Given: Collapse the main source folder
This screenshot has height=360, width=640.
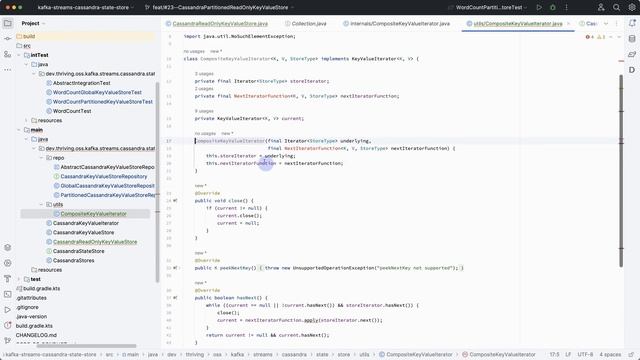Looking at the screenshot, I should (19, 130).
